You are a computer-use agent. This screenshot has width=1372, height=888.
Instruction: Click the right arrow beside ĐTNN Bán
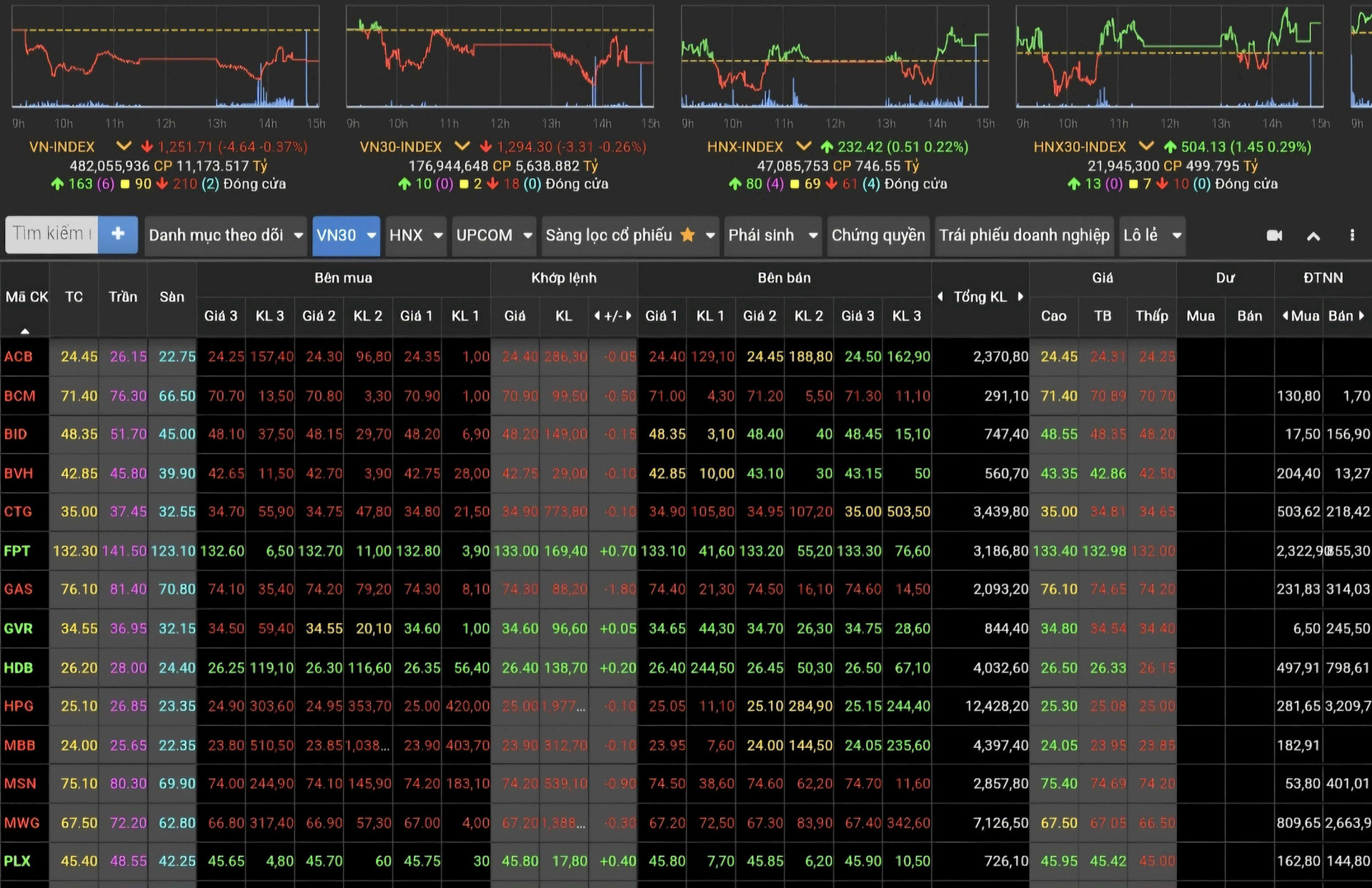(1361, 316)
